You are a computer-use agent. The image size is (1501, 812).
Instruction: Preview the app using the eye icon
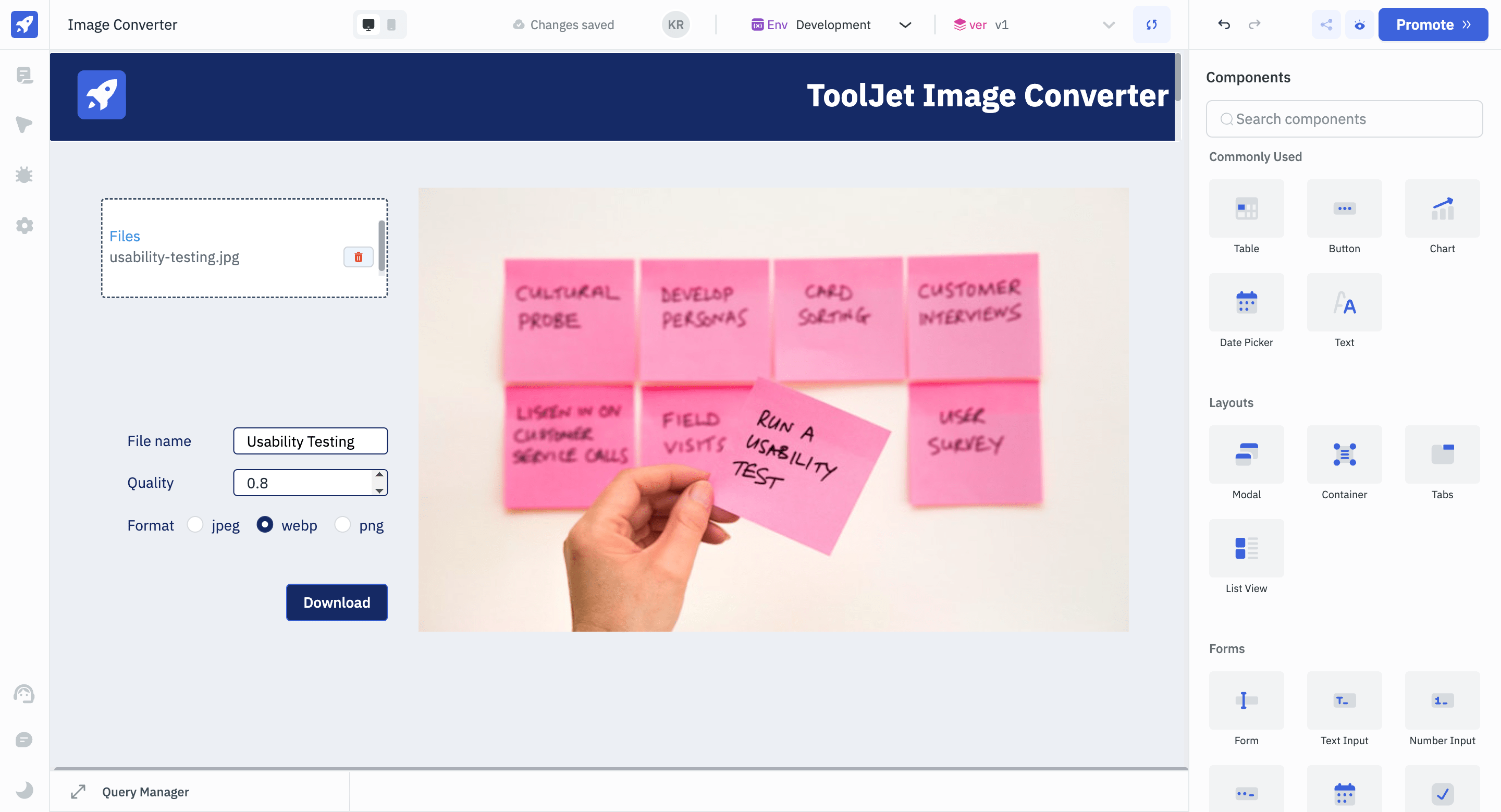pyautogui.click(x=1359, y=24)
